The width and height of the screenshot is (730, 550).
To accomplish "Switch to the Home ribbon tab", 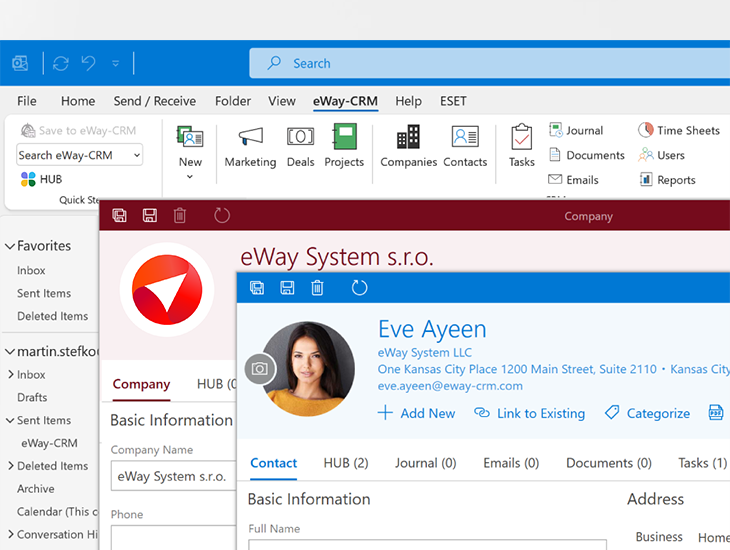I will 78,101.
